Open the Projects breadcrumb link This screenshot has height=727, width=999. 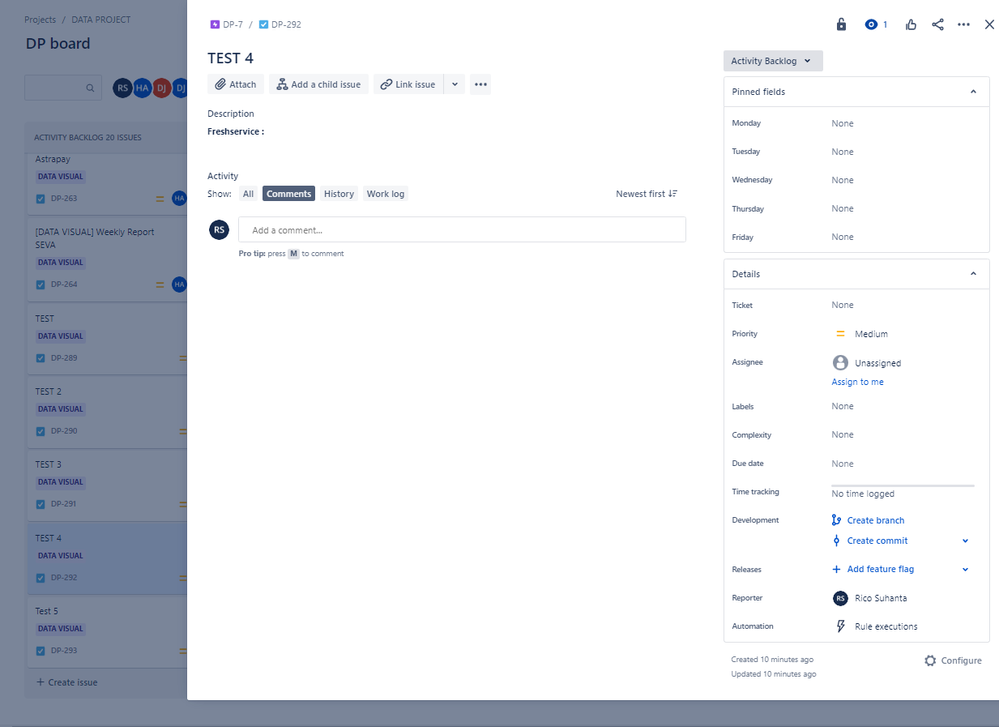pyautogui.click(x=40, y=20)
